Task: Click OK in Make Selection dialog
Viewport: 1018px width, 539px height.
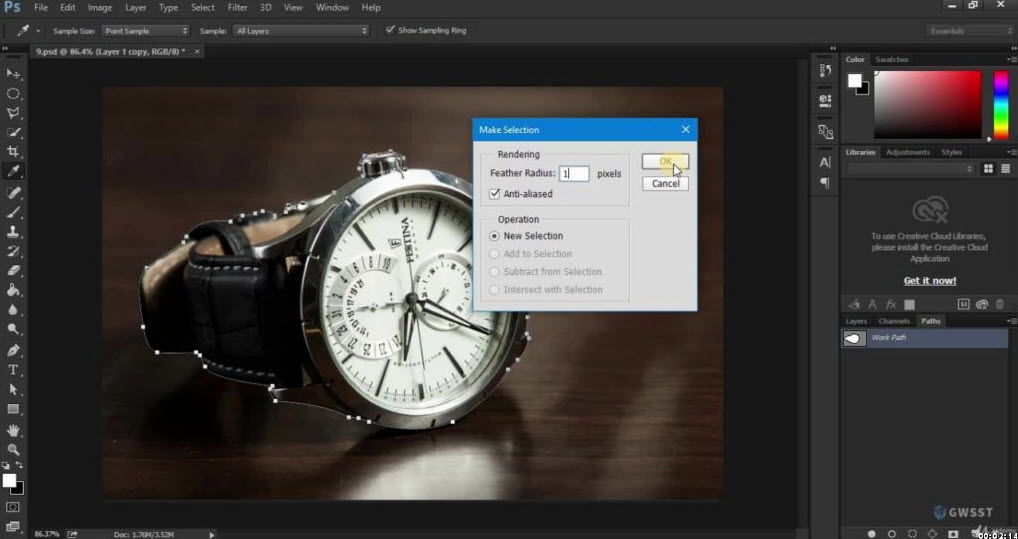Action: tap(665, 162)
